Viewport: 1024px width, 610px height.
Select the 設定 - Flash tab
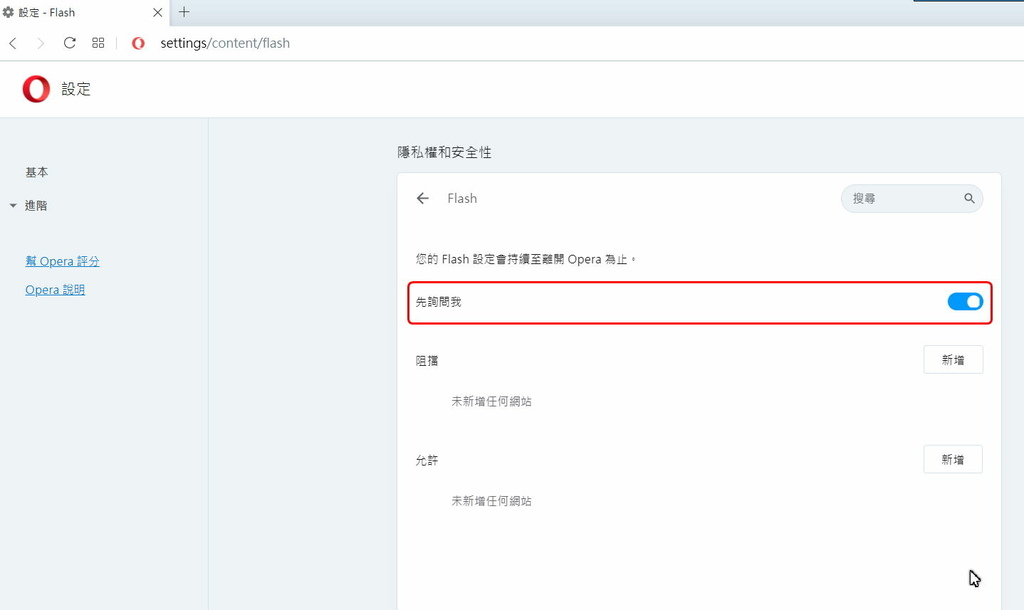pos(84,12)
